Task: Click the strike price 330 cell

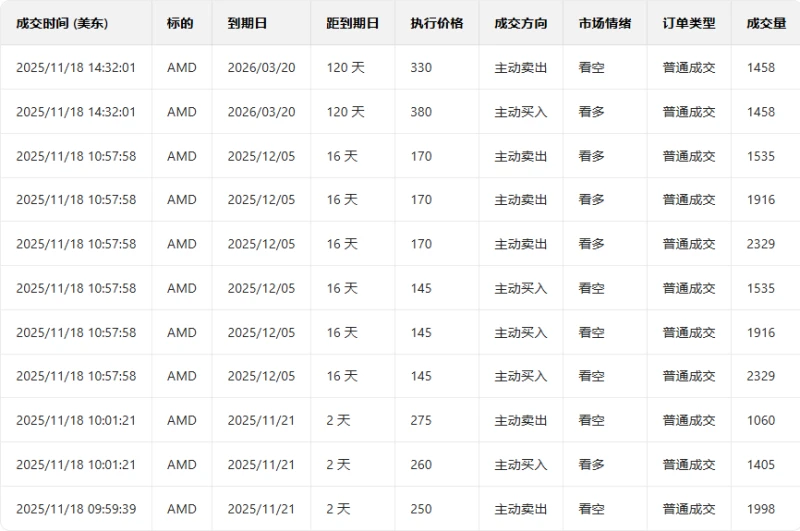Action: tap(421, 68)
